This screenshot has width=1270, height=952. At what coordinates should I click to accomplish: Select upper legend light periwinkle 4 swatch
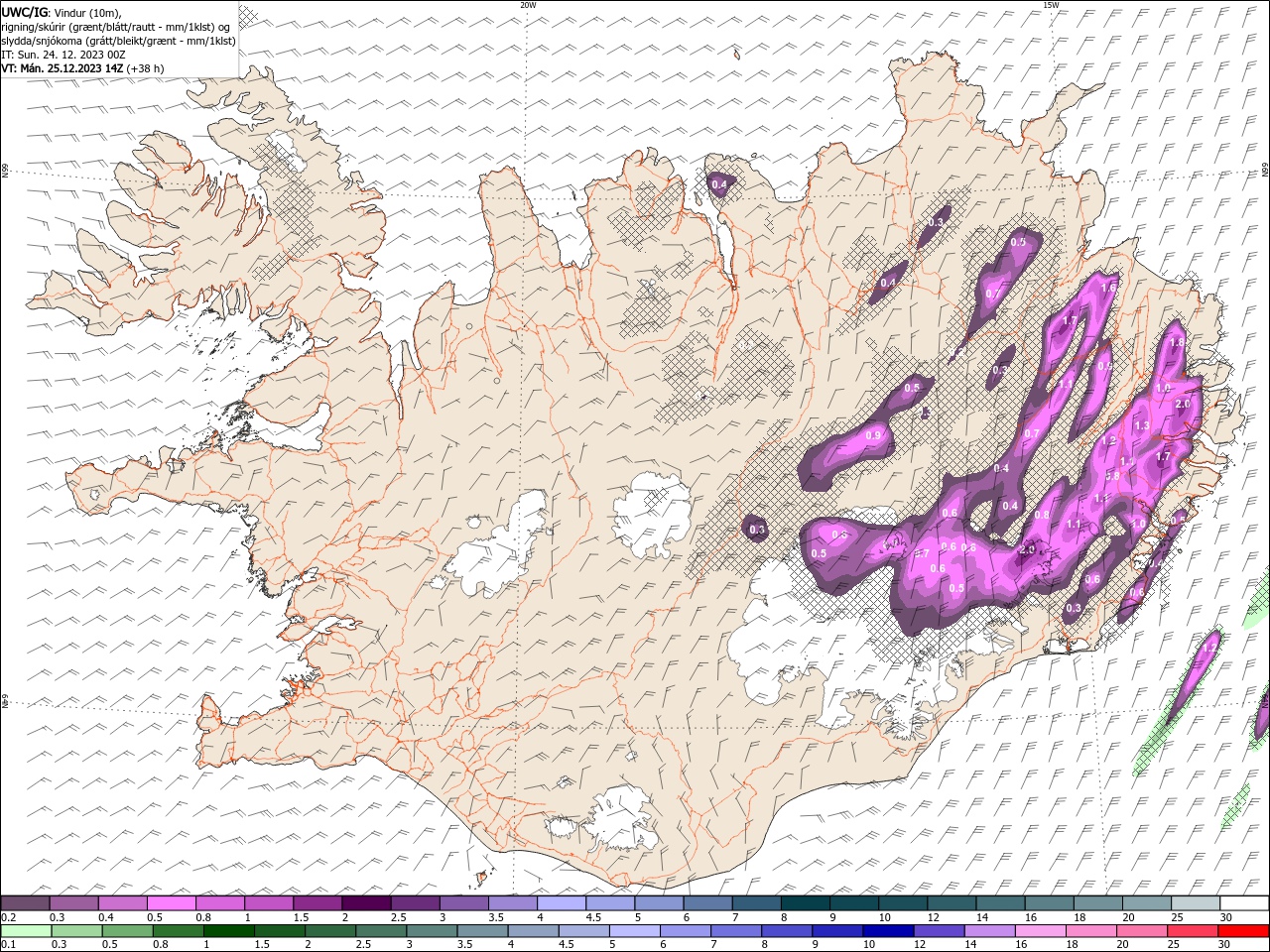[562, 903]
